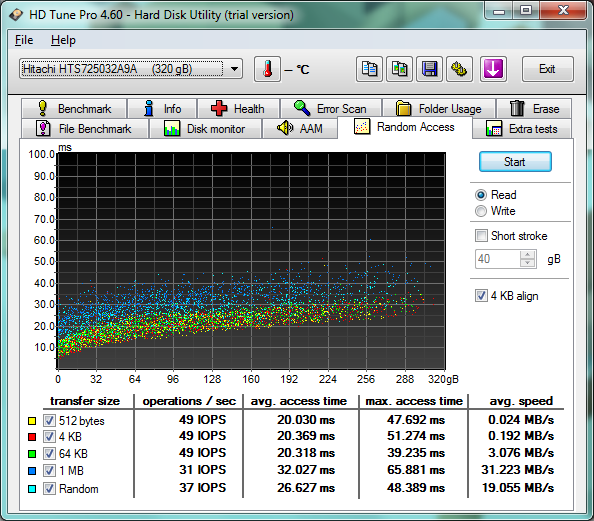This screenshot has width=594, height=521.
Task: Click the Exit button
Action: tap(547, 69)
